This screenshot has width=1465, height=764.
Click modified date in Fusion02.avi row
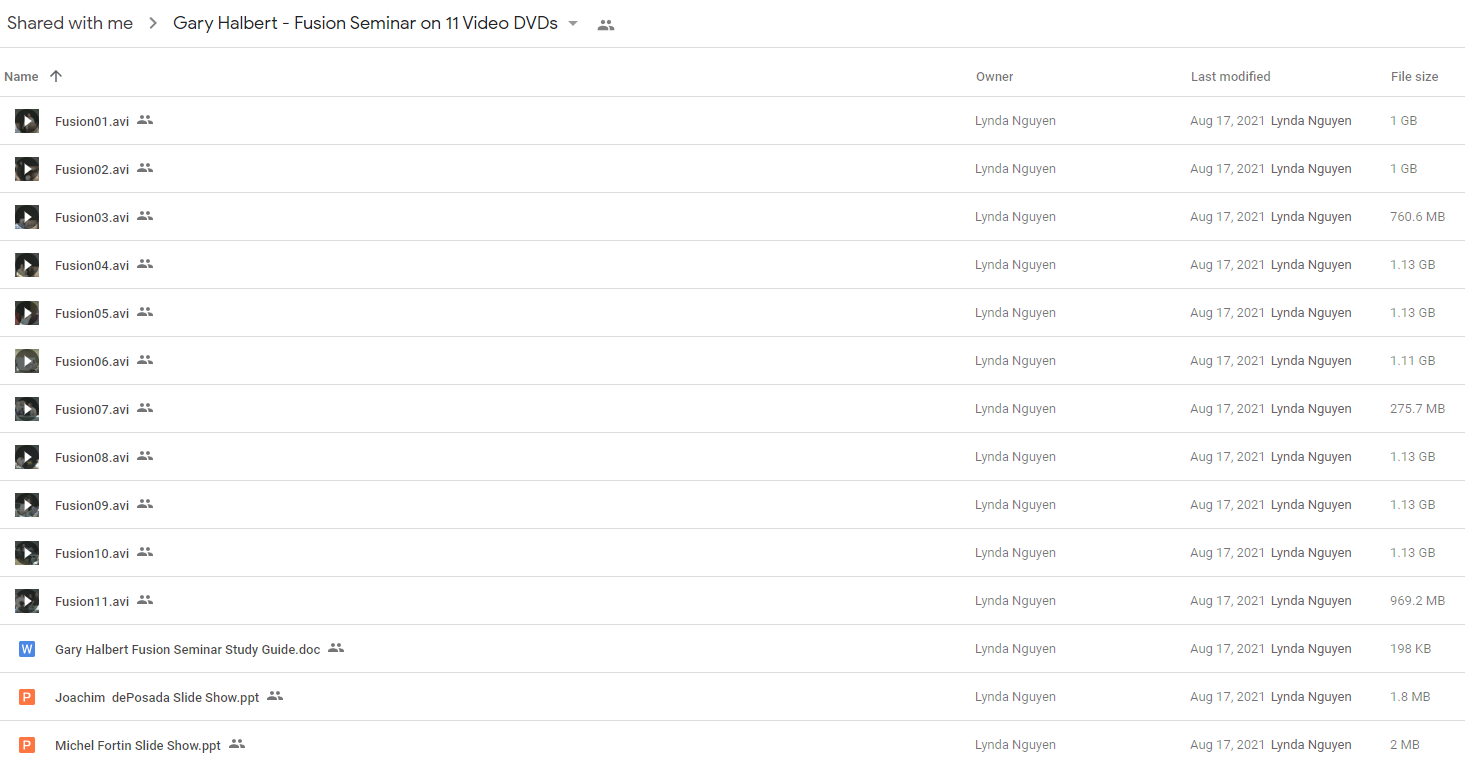tap(1227, 169)
